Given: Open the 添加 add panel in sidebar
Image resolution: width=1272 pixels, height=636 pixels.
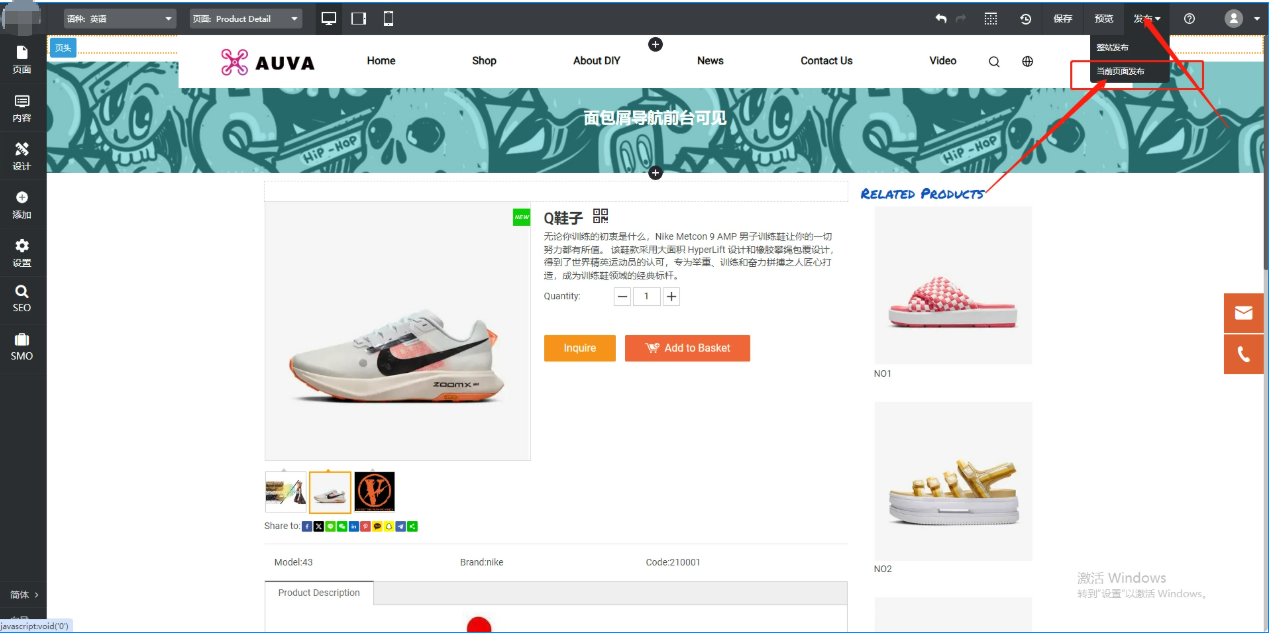Looking at the screenshot, I should (22, 205).
